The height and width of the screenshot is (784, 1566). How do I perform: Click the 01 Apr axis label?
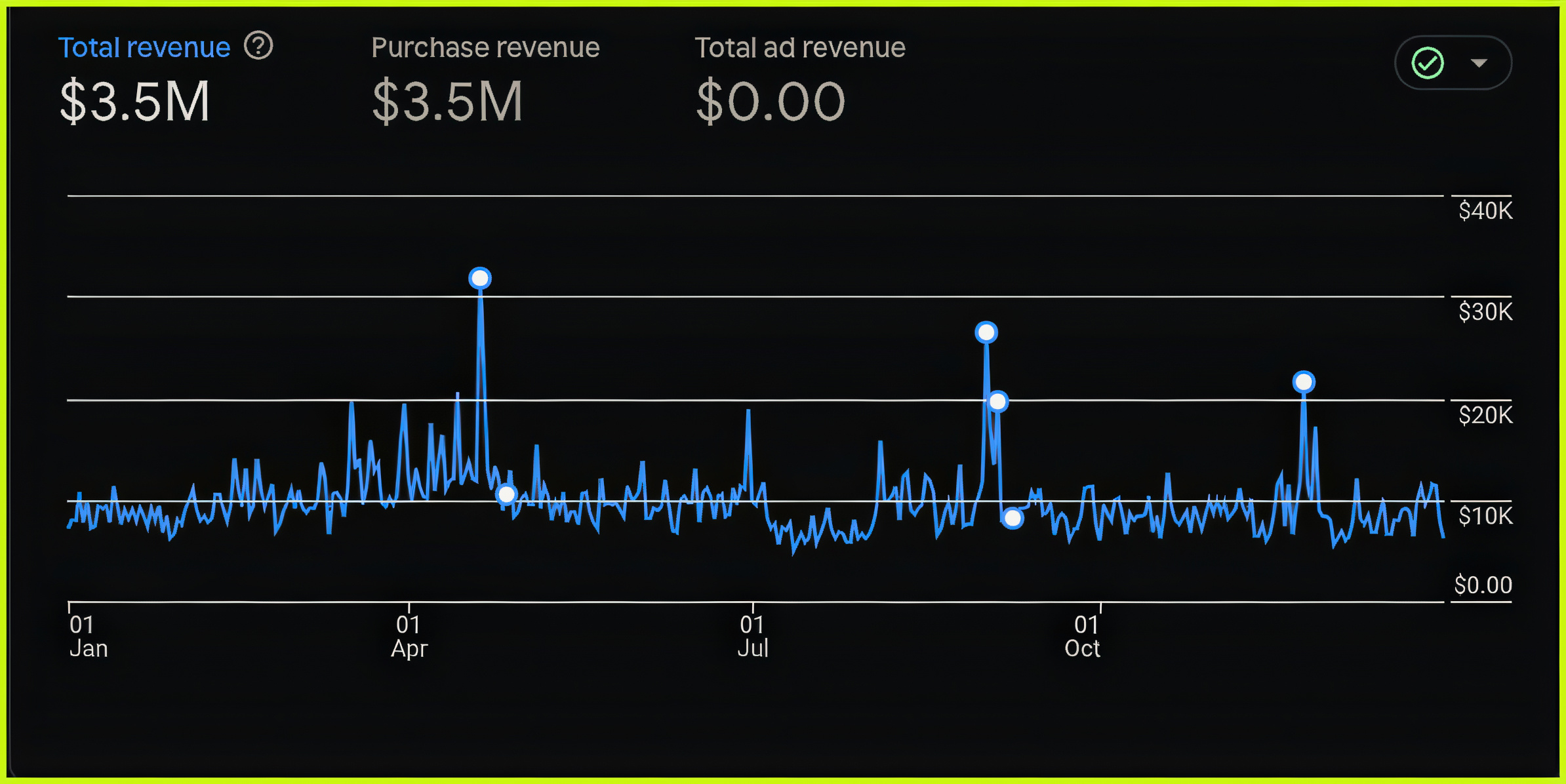[409, 637]
